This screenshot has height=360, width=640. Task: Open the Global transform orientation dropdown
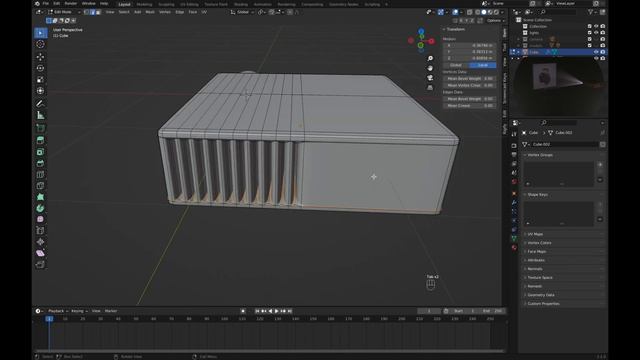(242, 12)
